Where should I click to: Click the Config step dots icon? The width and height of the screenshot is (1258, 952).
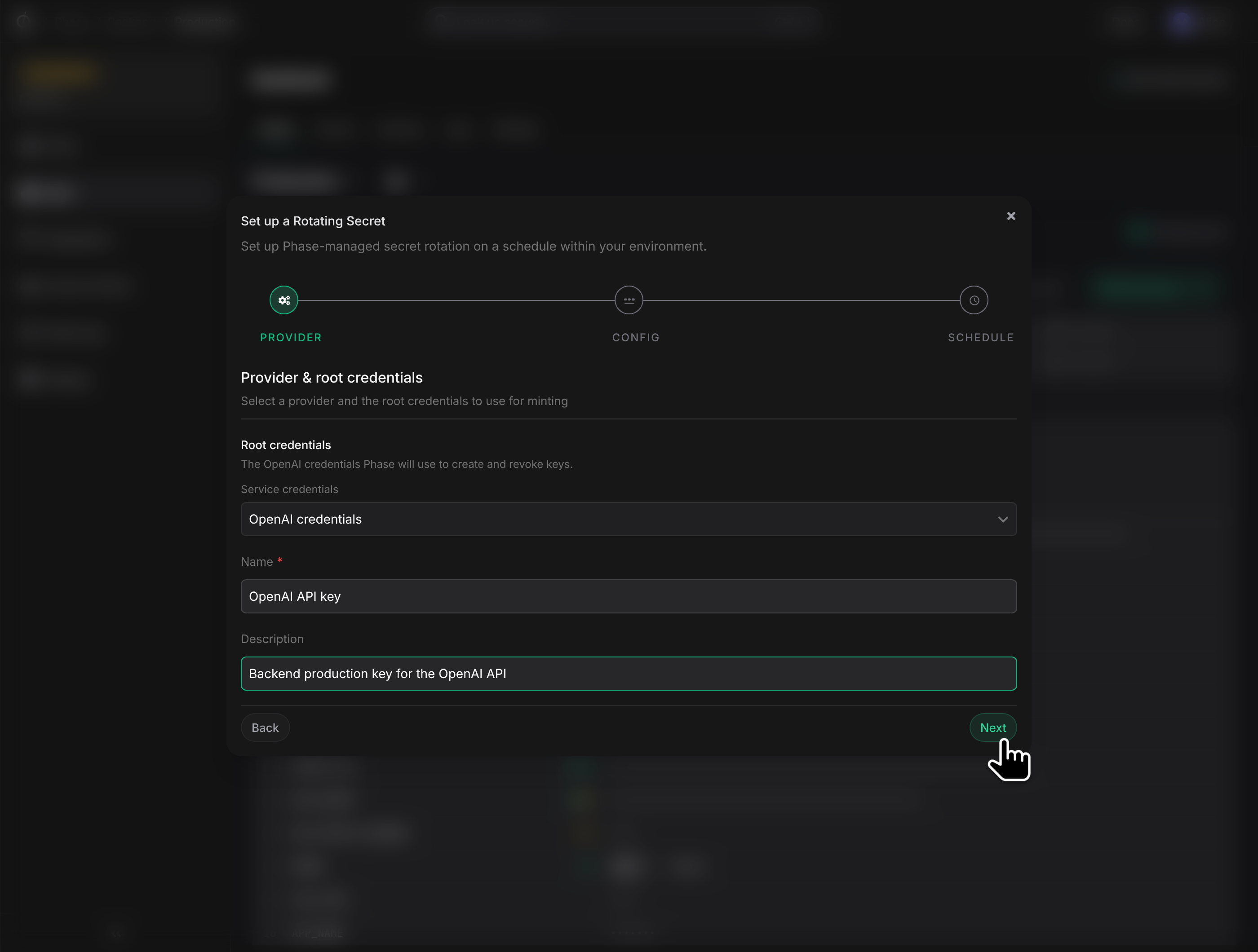[629, 300]
